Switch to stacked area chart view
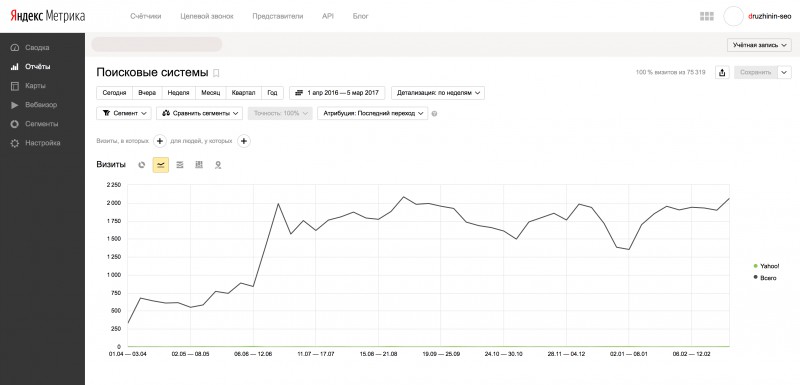The image size is (800, 385). click(x=180, y=165)
